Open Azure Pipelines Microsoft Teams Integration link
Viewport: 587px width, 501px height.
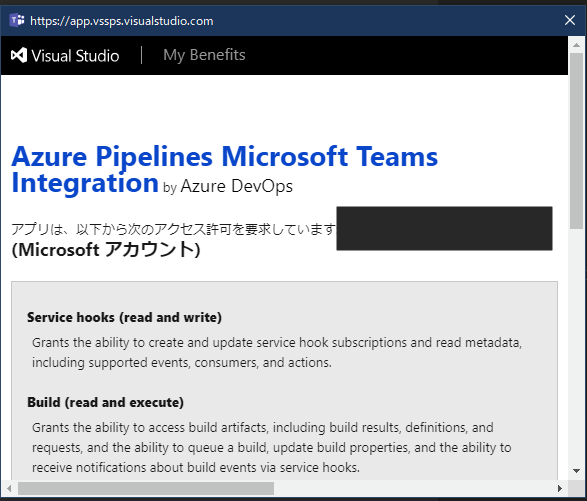(225, 169)
